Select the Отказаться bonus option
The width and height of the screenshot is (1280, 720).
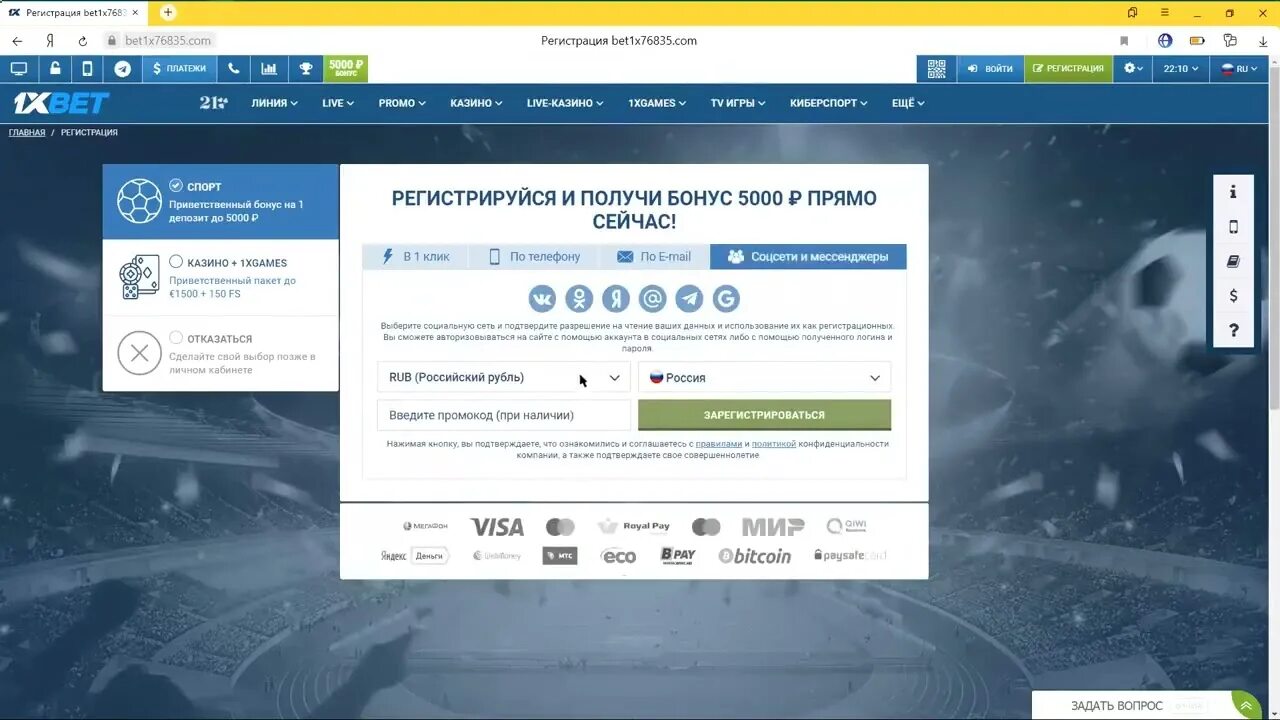(220, 353)
